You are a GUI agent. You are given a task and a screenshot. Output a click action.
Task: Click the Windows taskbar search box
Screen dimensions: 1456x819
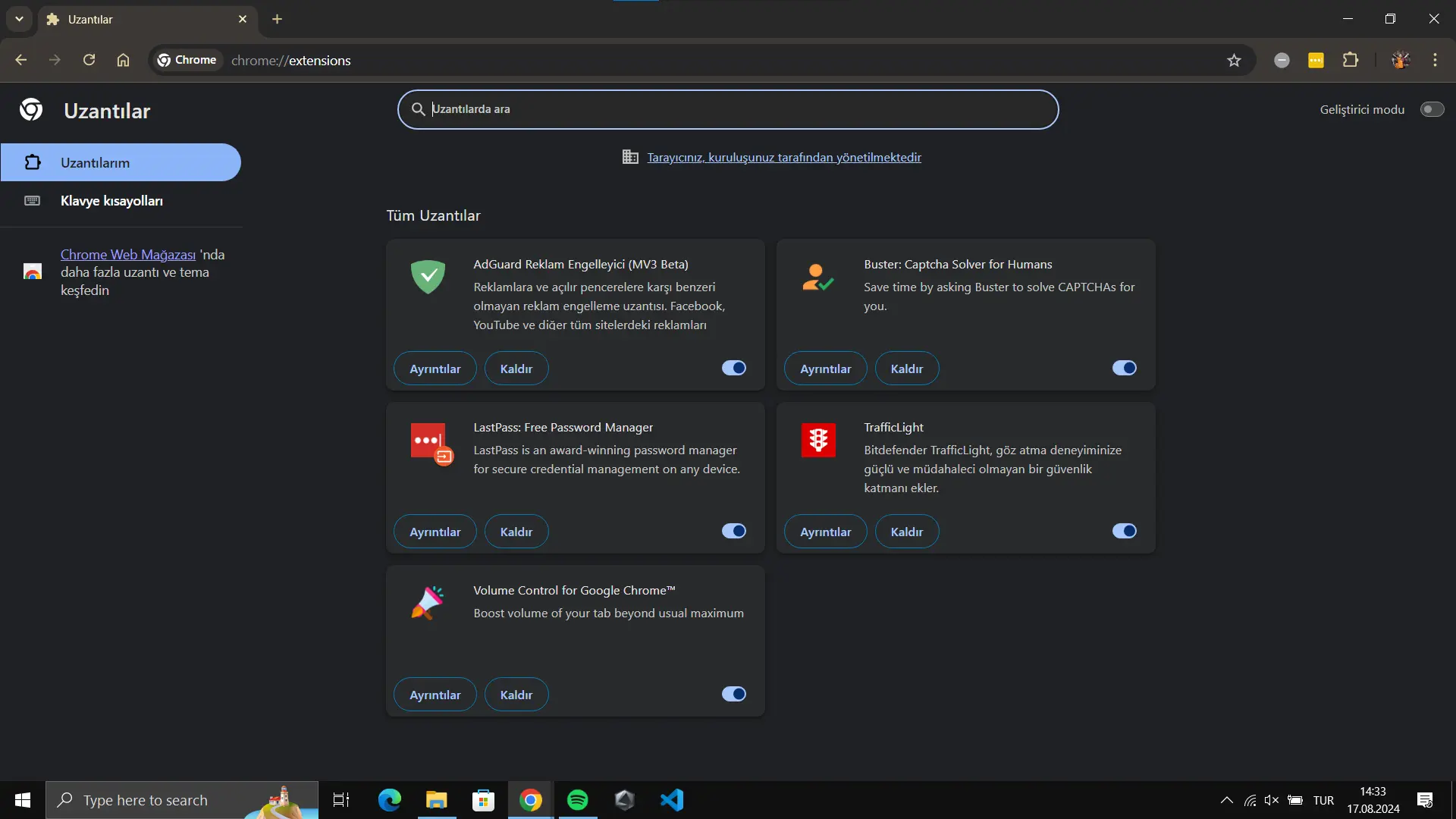pos(182,800)
